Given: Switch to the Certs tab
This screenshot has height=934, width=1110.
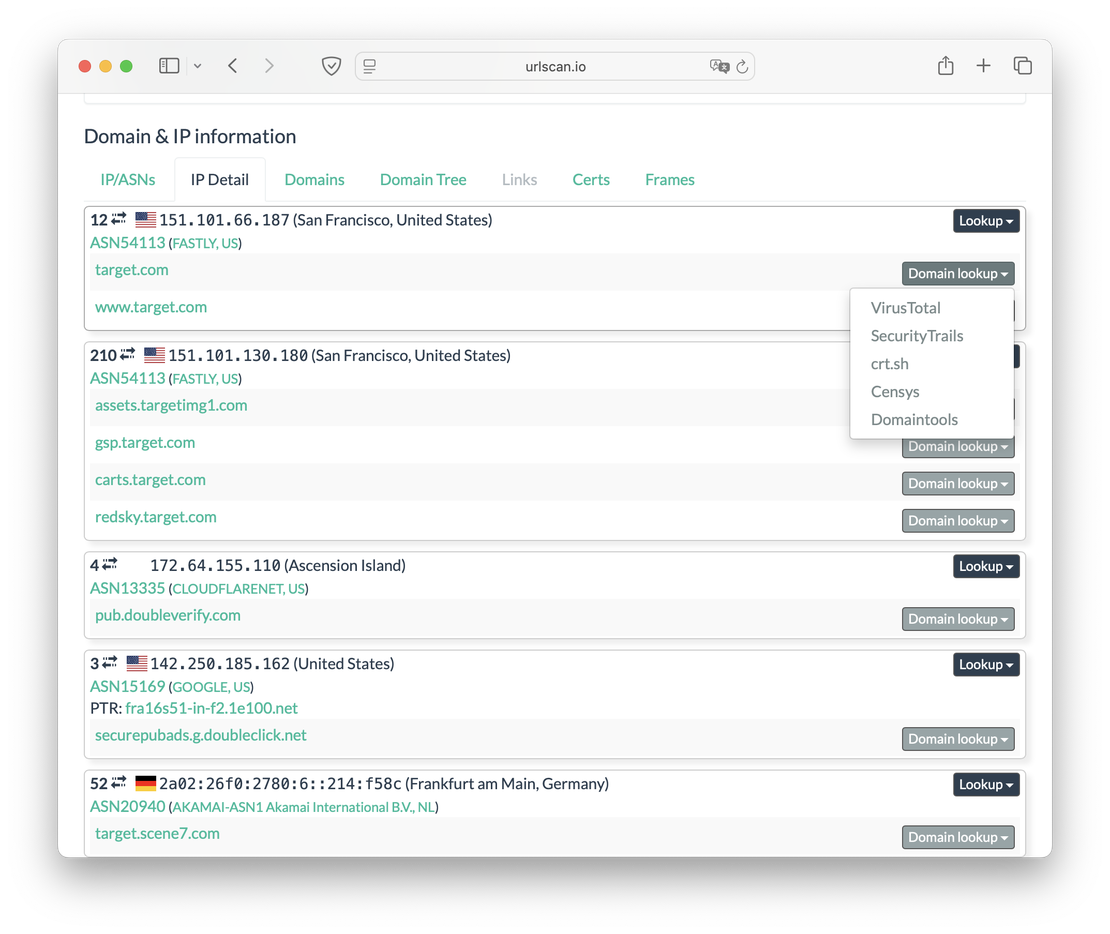Looking at the screenshot, I should 591,180.
